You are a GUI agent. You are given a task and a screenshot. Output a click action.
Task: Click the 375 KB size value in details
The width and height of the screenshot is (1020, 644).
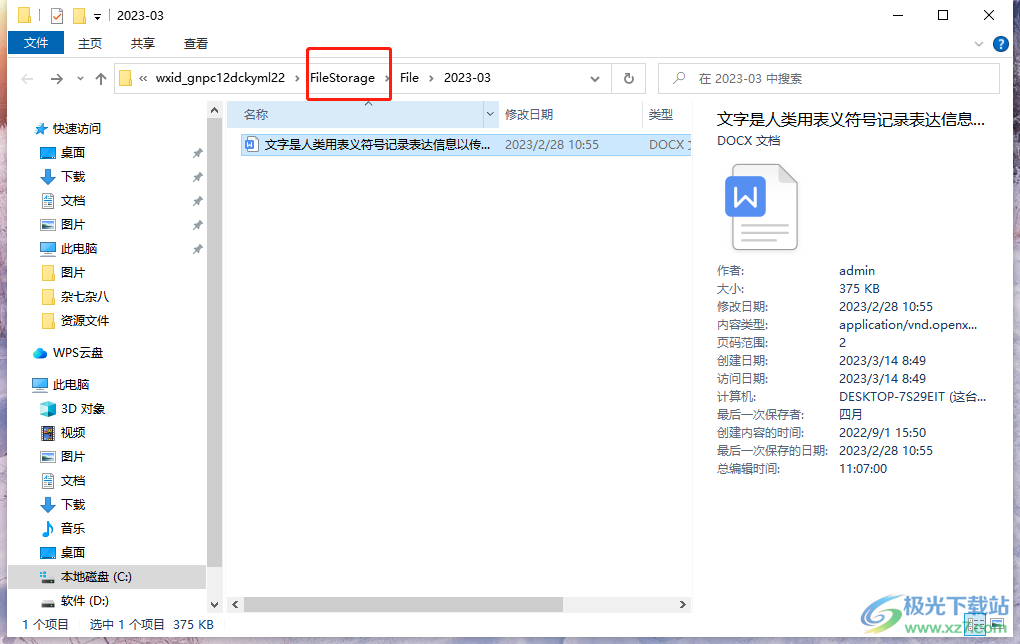(x=859, y=289)
